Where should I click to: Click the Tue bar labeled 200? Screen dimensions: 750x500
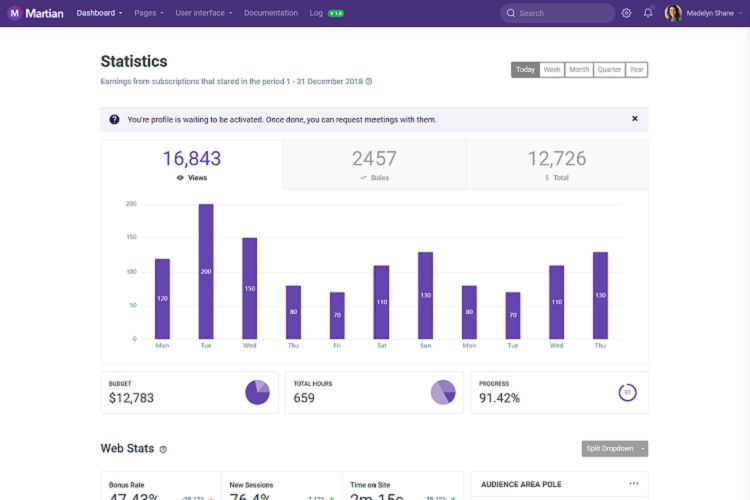click(206, 271)
